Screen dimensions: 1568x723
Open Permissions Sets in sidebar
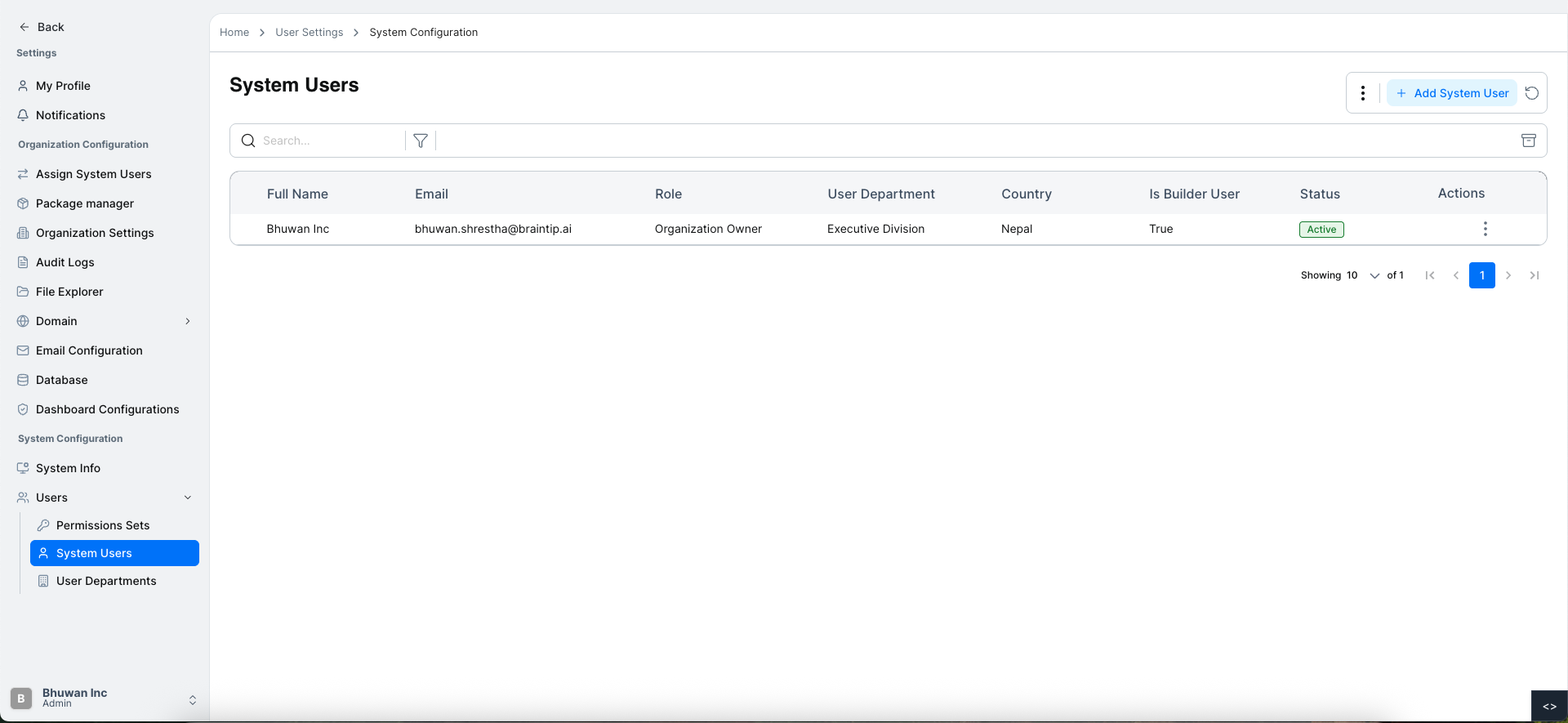103,525
